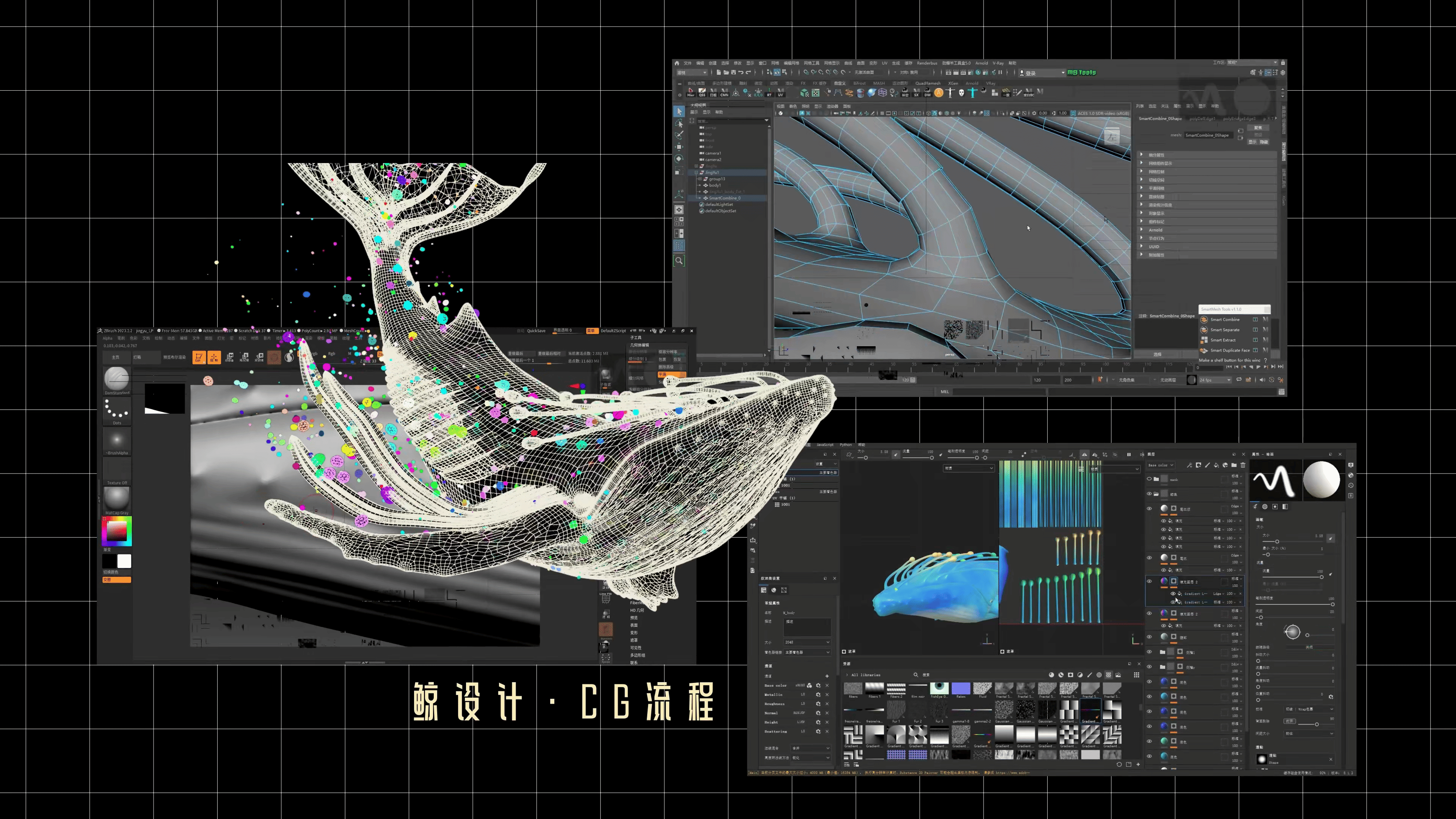Open the Arnold menu in Maya's menu bar
This screenshot has height=819, width=1456.
(x=981, y=63)
